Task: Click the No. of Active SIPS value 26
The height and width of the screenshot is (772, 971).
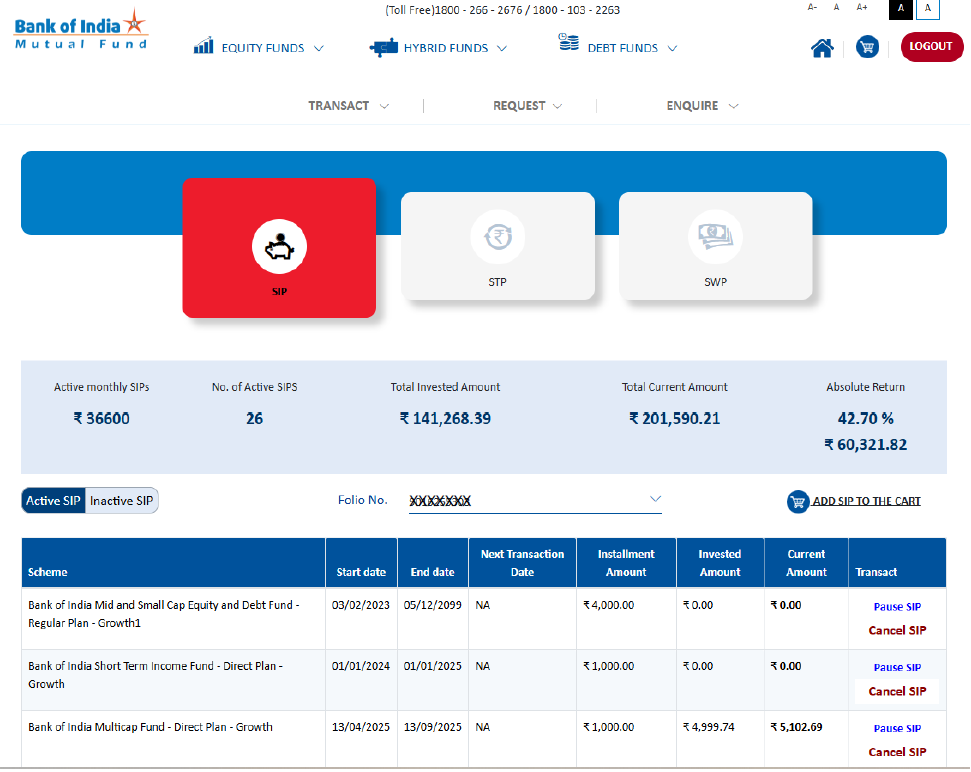Action: coord(255,419)
